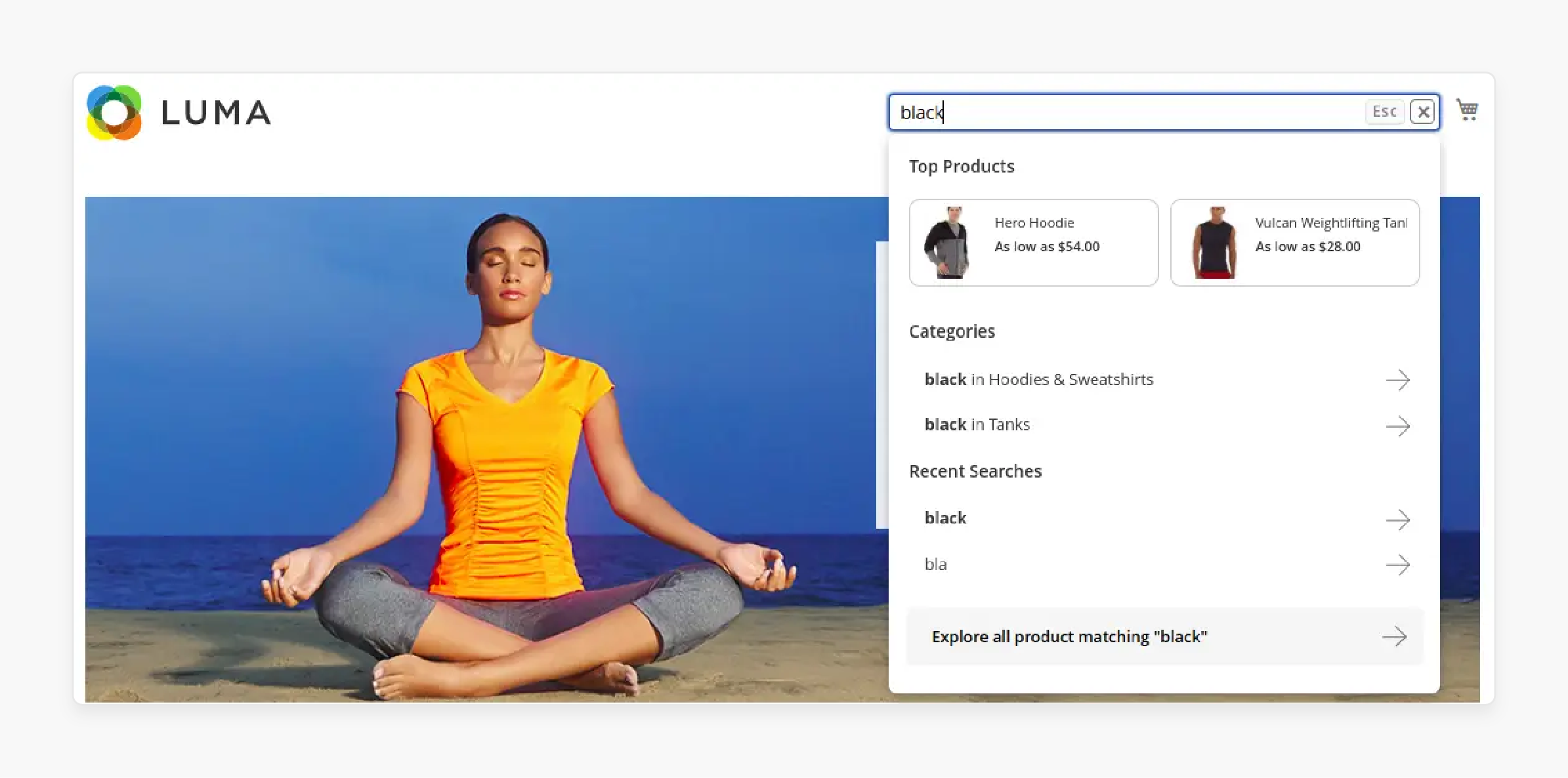
Task: Expand the Recent Searches section
Action: pos(975,471)
